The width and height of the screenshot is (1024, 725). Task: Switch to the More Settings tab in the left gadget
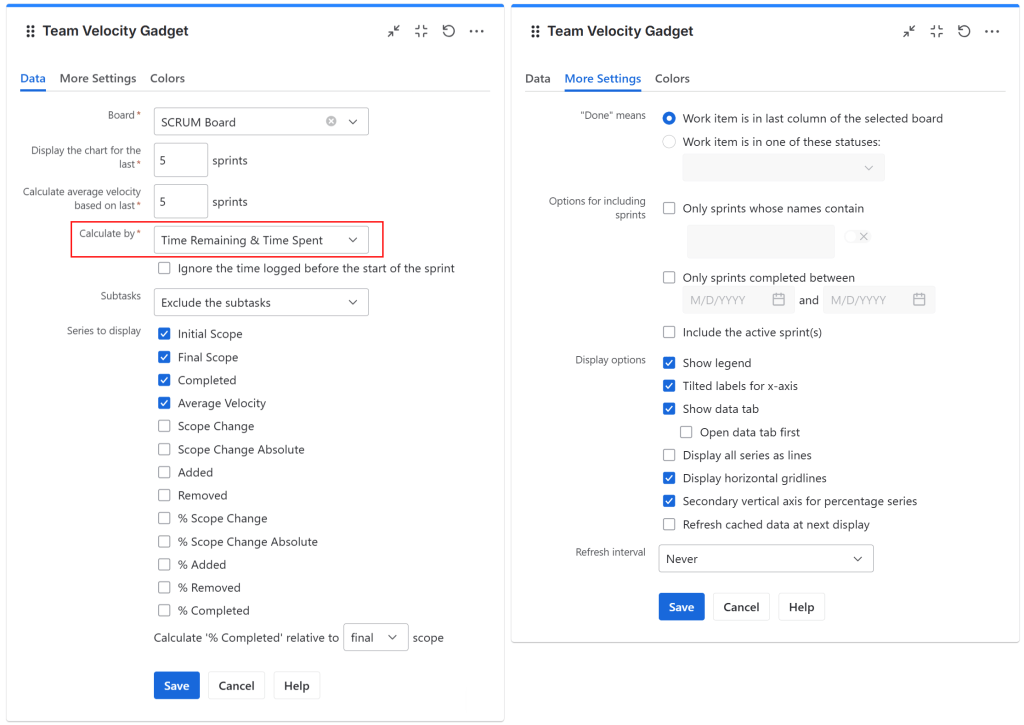tap(98, 78)
